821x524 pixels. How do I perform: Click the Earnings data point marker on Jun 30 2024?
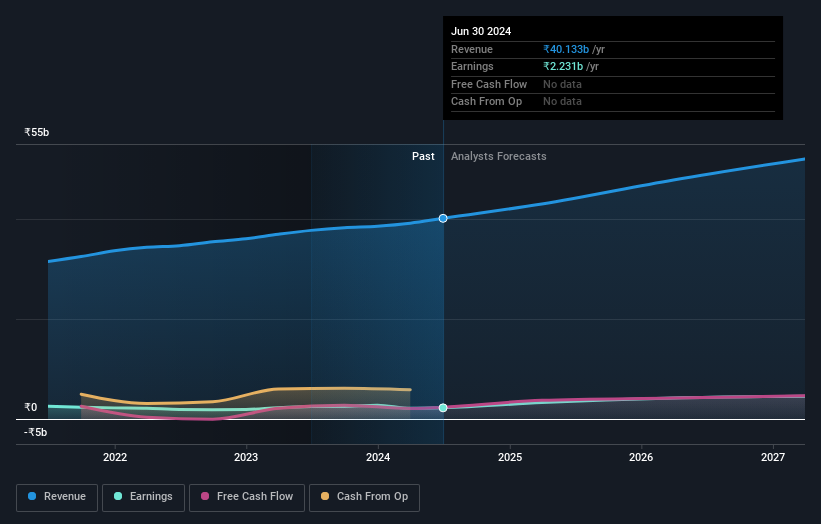pos(443,408)
